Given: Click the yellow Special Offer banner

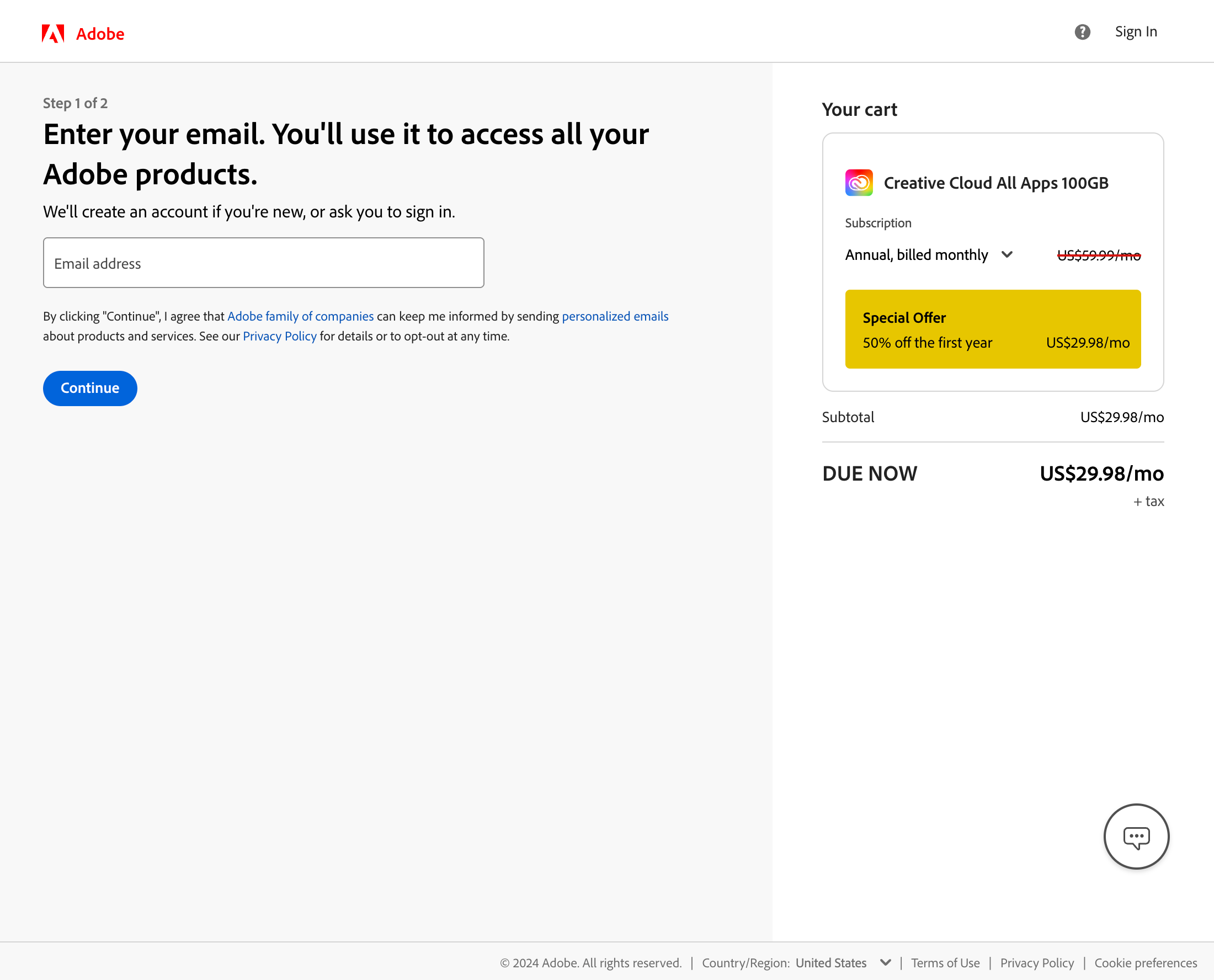Looking at the screenshot, I should 992,329.
